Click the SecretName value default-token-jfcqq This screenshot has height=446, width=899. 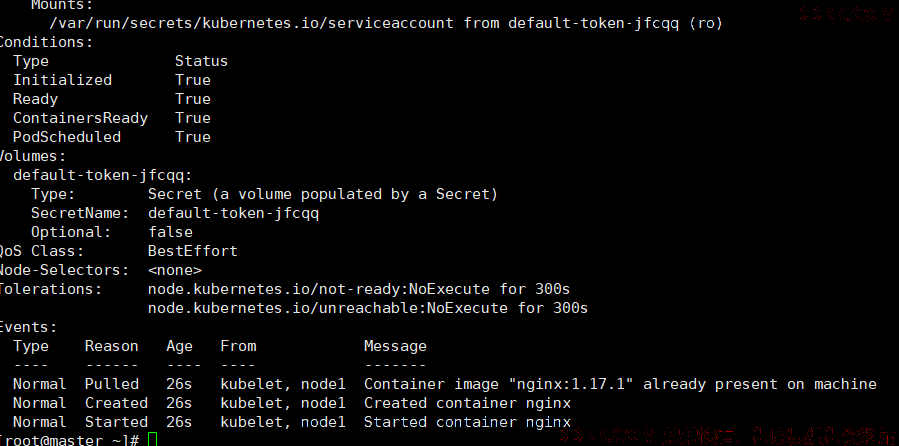click(233, 213)
